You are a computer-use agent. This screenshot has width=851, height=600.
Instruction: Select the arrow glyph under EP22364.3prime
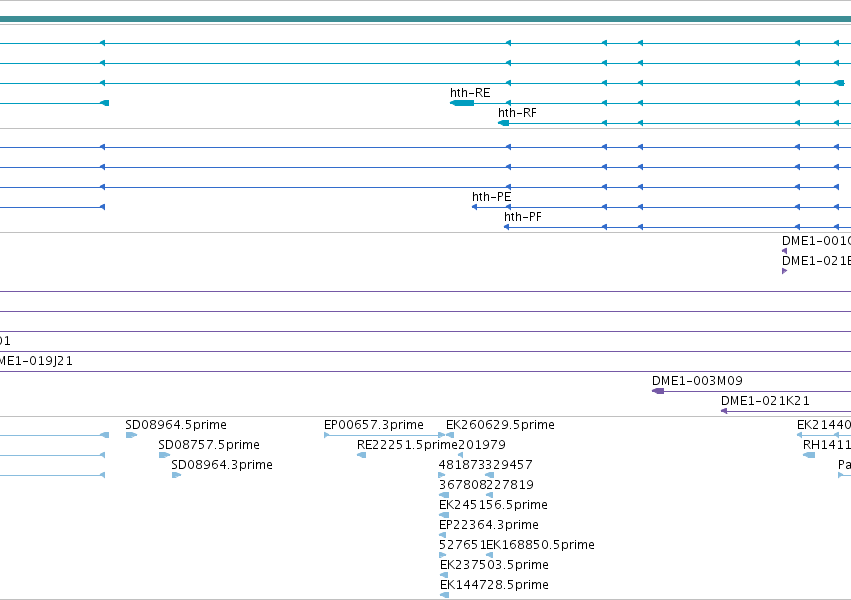(442, 535)
